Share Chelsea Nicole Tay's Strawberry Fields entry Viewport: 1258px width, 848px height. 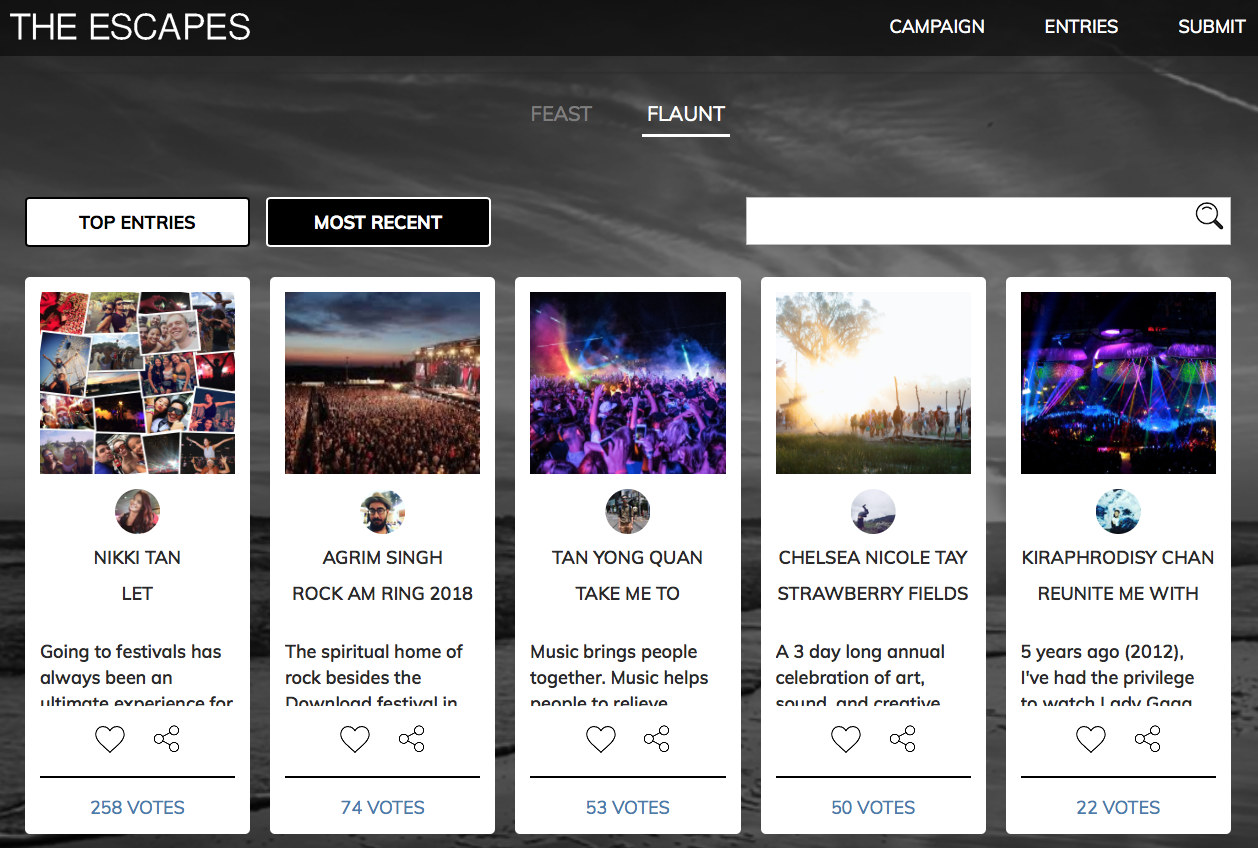tap(902, 739)
